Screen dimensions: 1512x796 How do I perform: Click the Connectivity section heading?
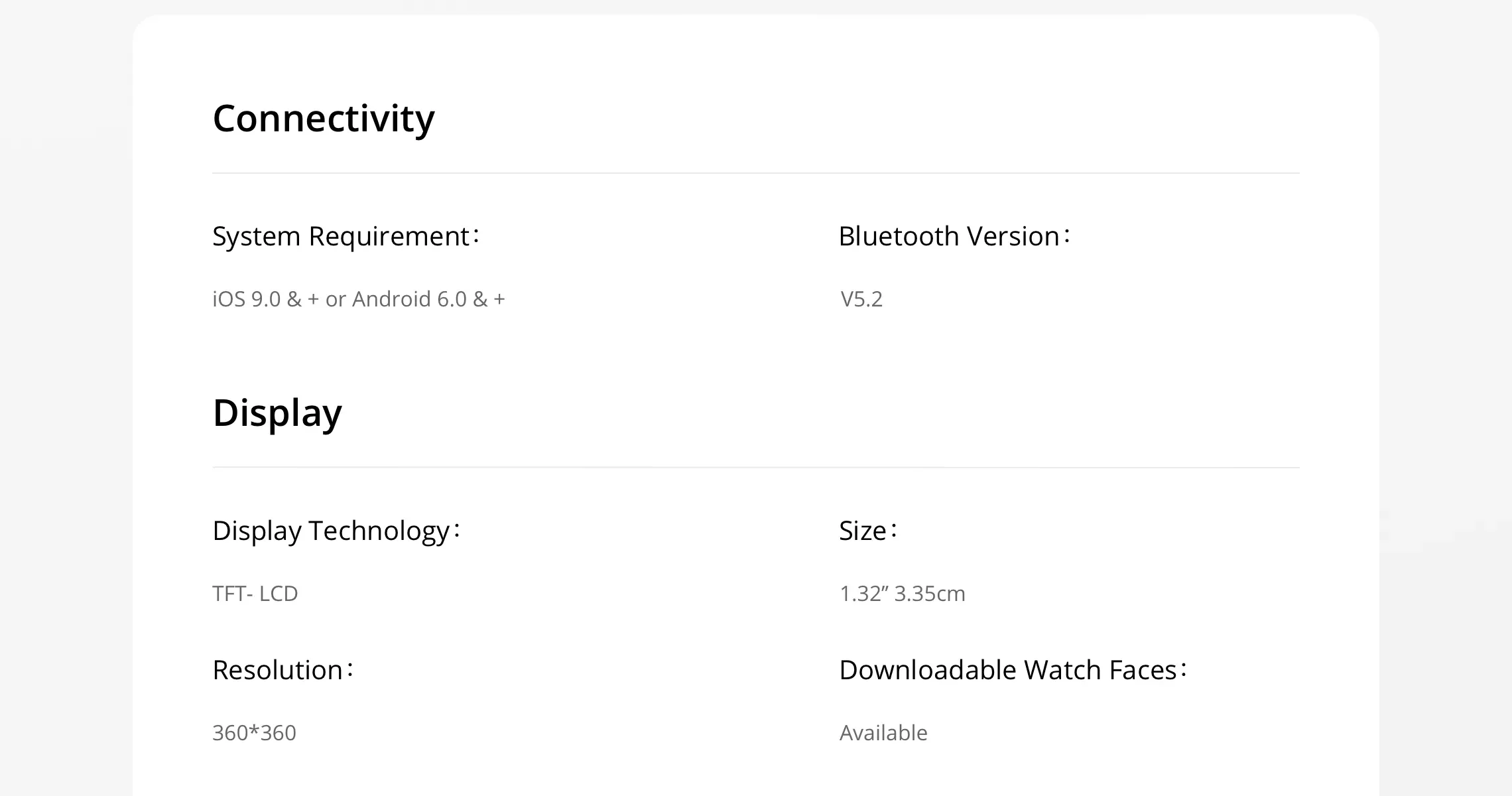click(x=324, y=119)
